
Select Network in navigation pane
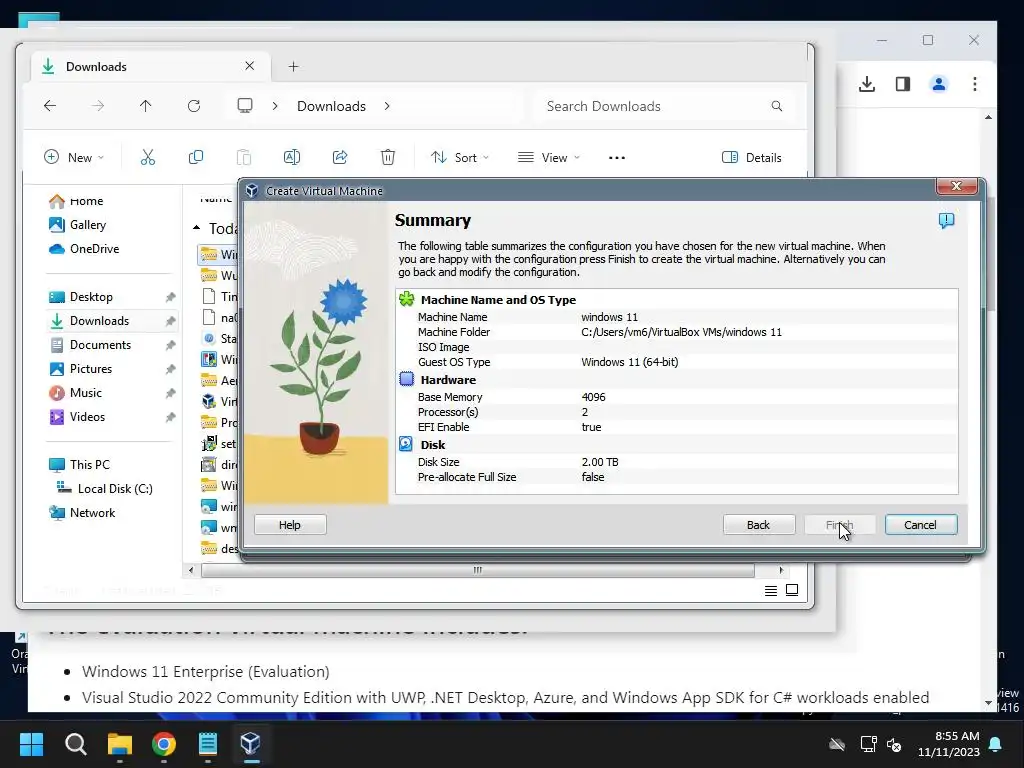(x=93, y=513)
